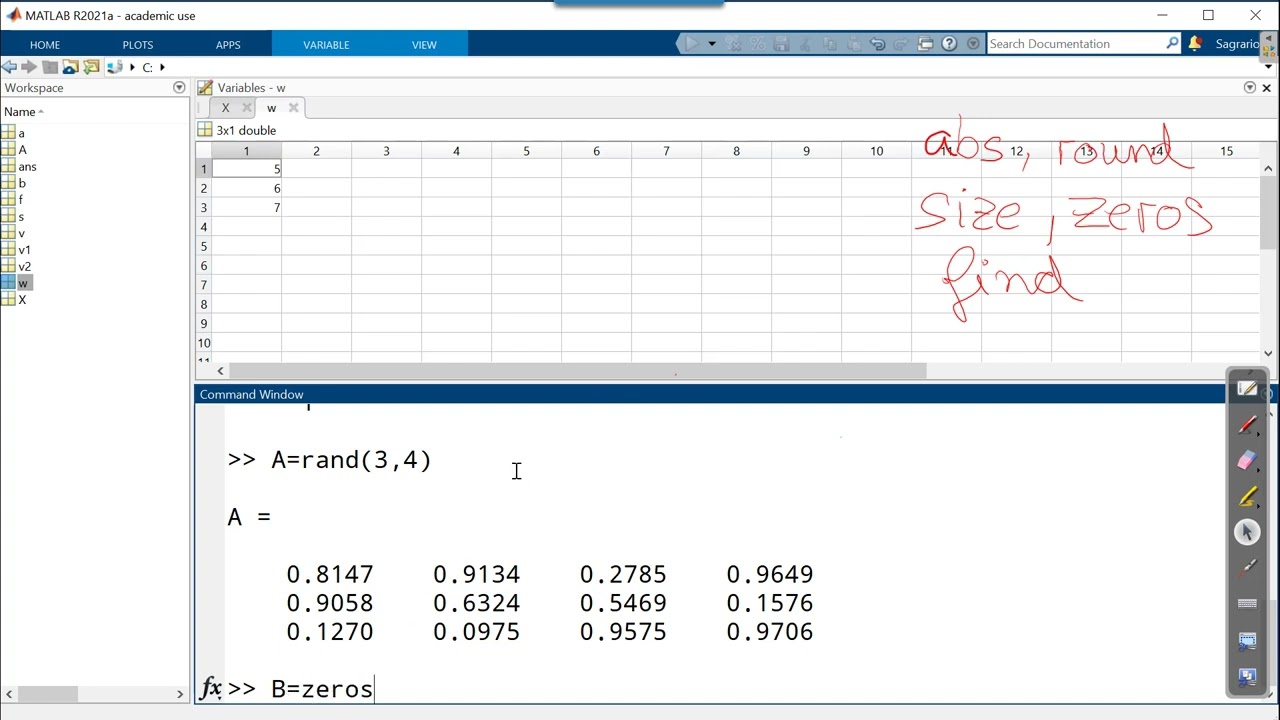Select cell containing value 5

[246, 169]
